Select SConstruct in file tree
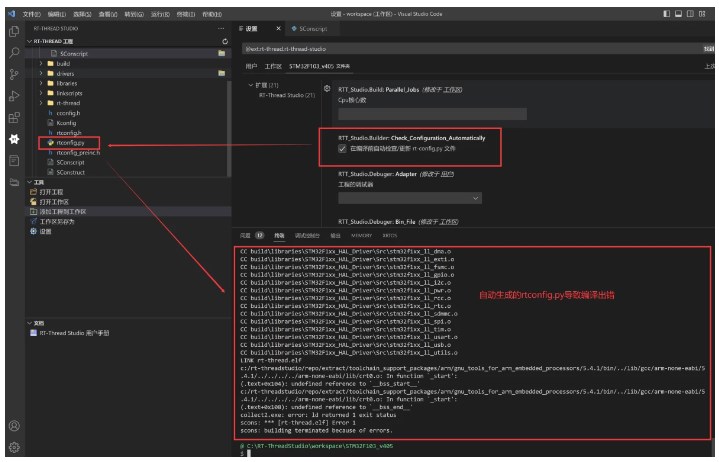 [70, 172]
